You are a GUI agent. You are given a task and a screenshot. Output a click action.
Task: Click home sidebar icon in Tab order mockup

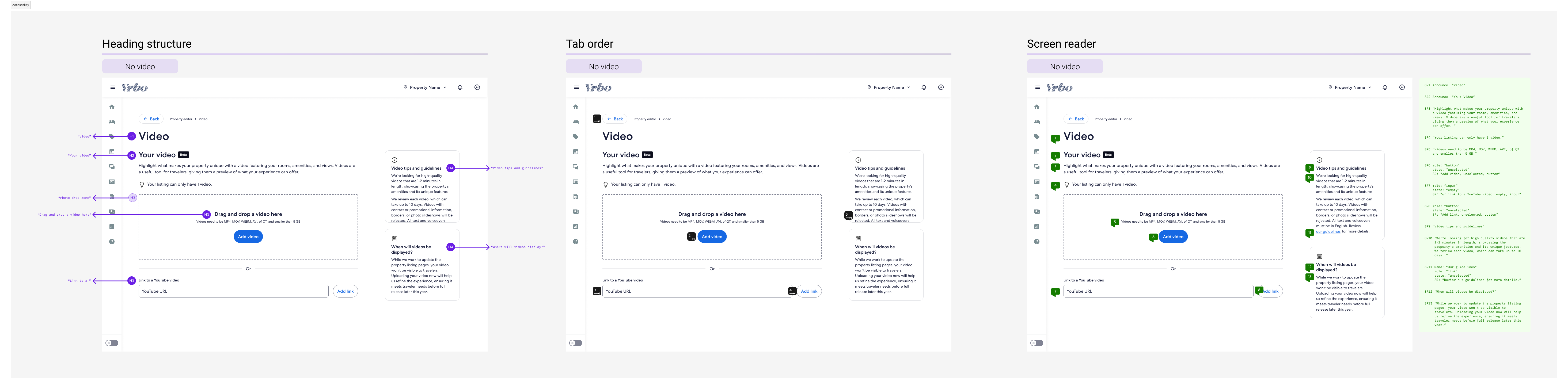pos(576,106)
